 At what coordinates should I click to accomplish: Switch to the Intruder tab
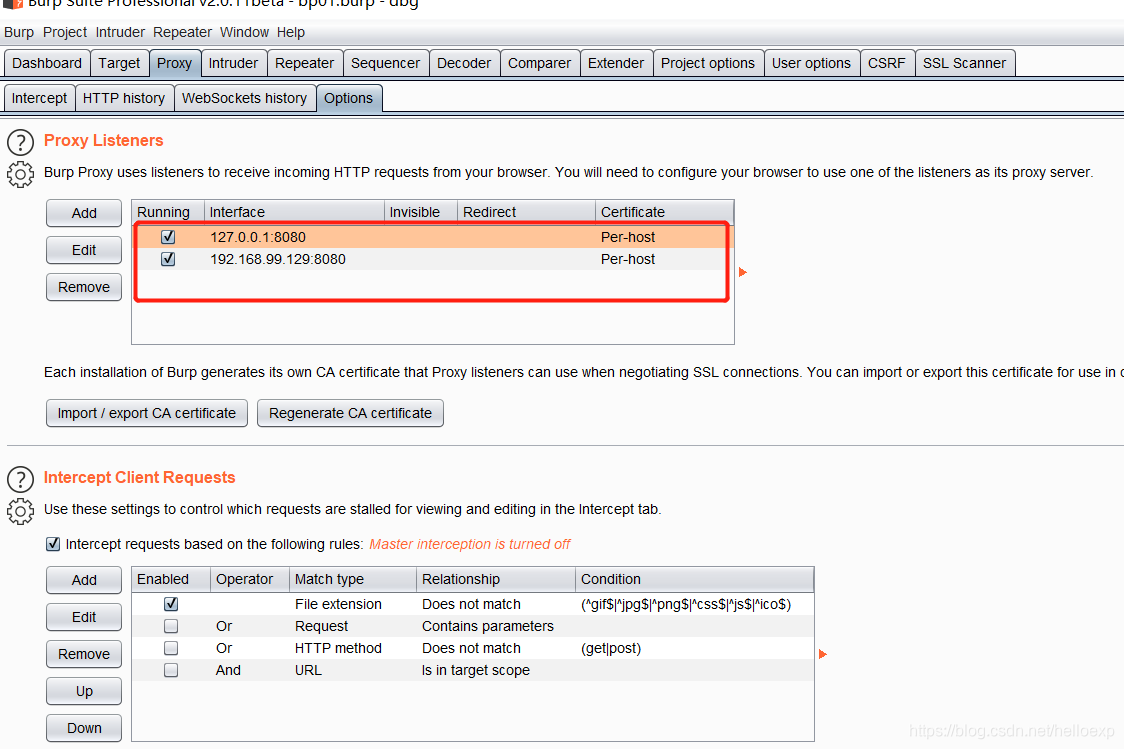pyautogui.click(x=233, y=63)
